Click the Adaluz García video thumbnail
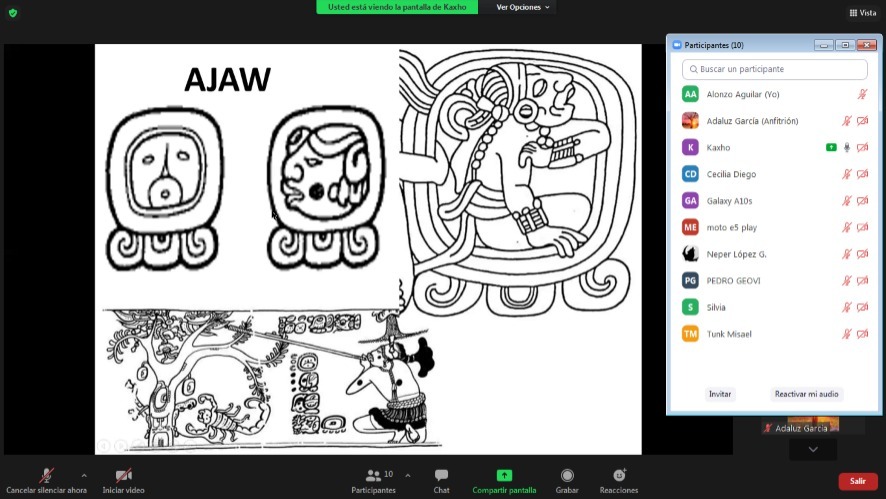 (813, 426)
